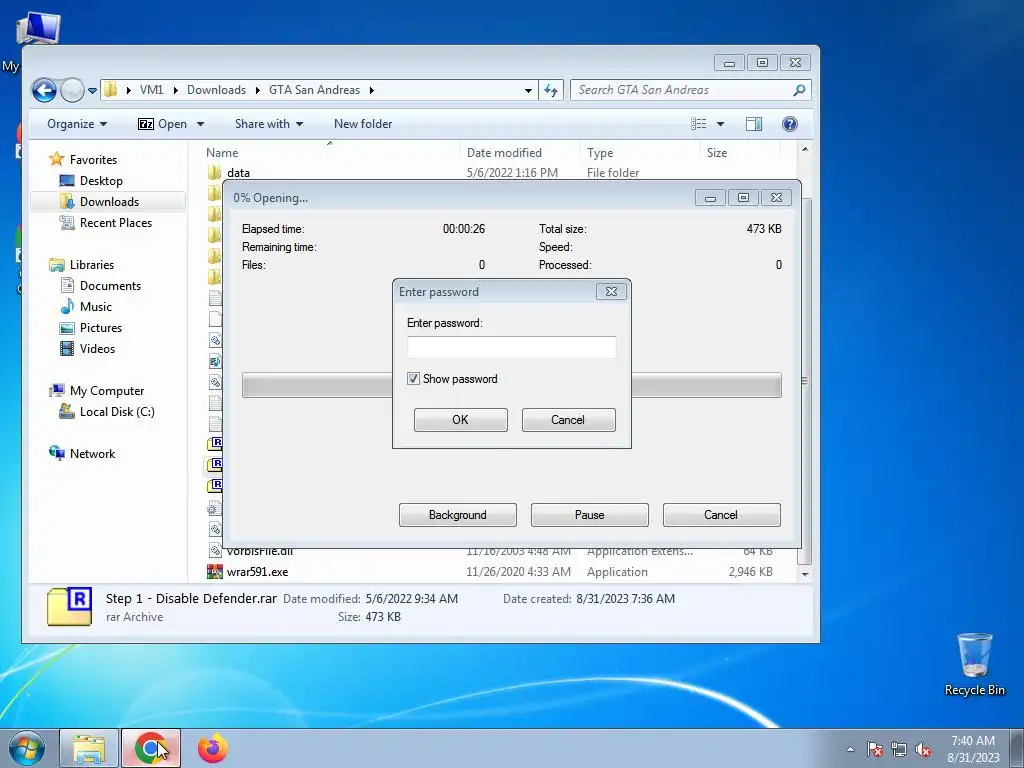Open the recent pages dropdown beside Forward
Screen dimensions: 1024x768
tap(92, 91)
